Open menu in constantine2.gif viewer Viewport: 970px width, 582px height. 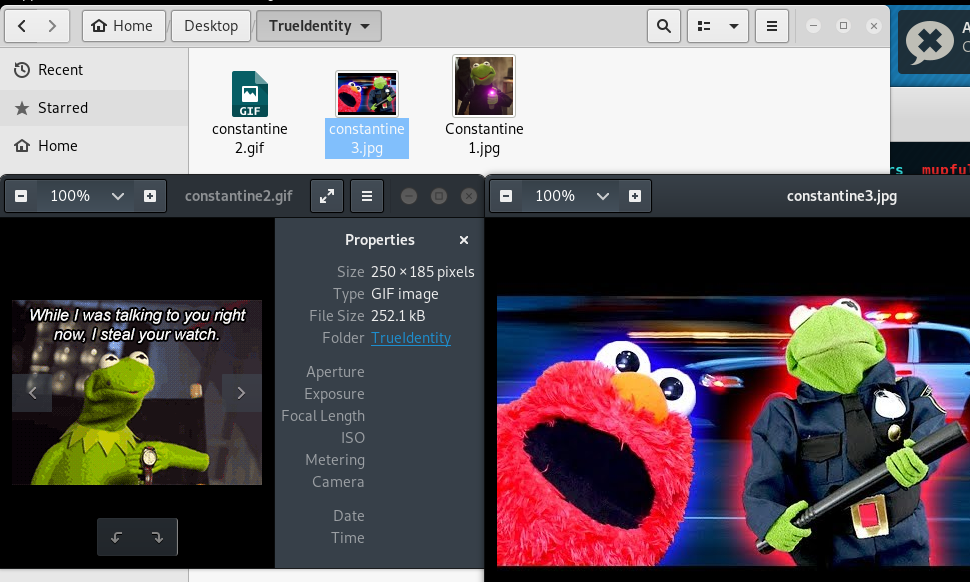pyautogui.click(x=367, y=196)
